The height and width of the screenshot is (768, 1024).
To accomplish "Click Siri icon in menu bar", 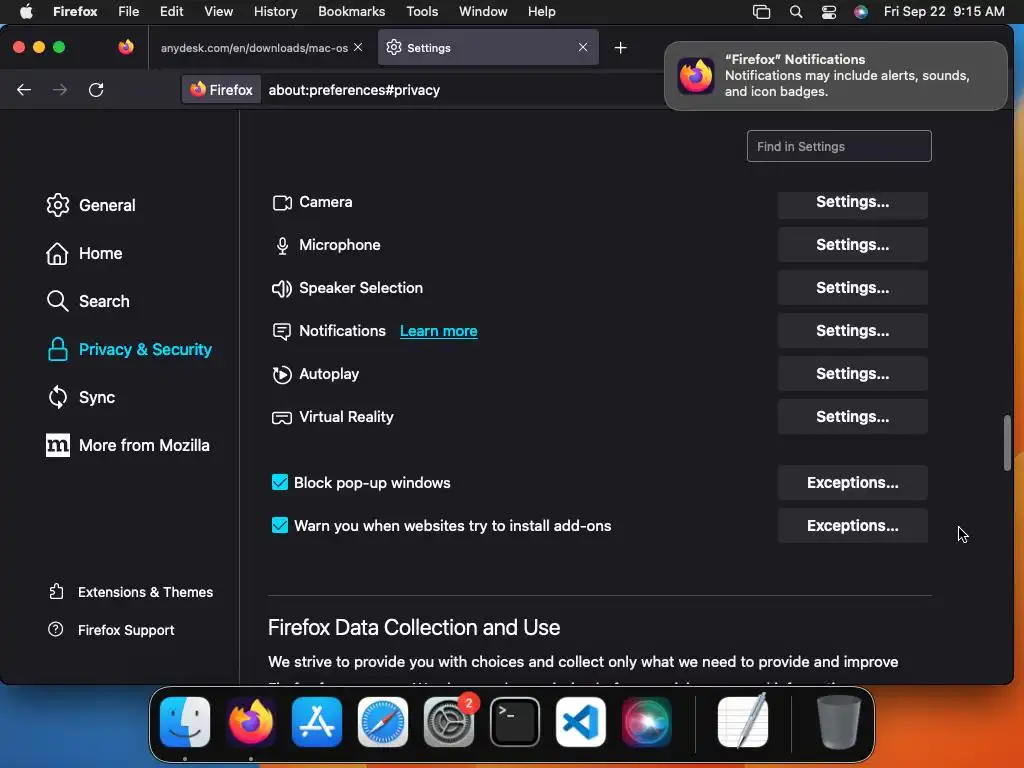I will (861, 12).
